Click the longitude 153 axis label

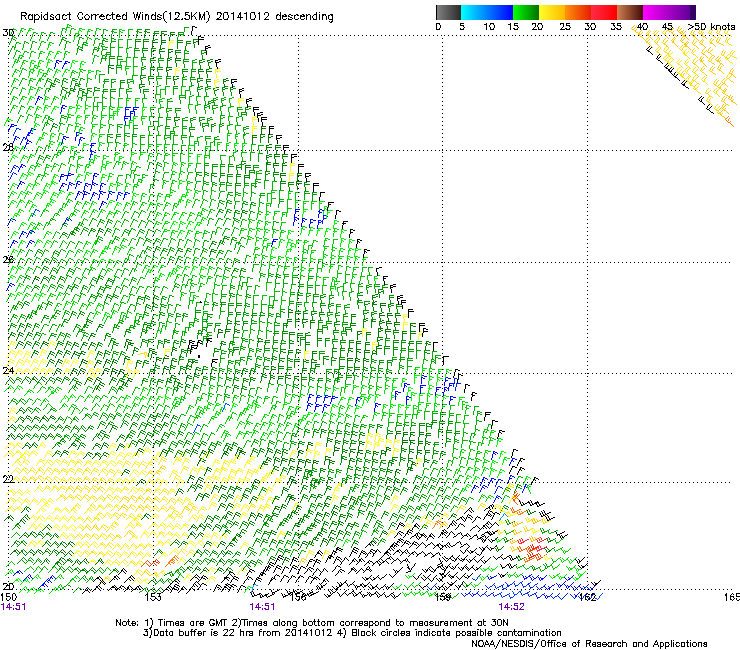[x=153, y=598]
